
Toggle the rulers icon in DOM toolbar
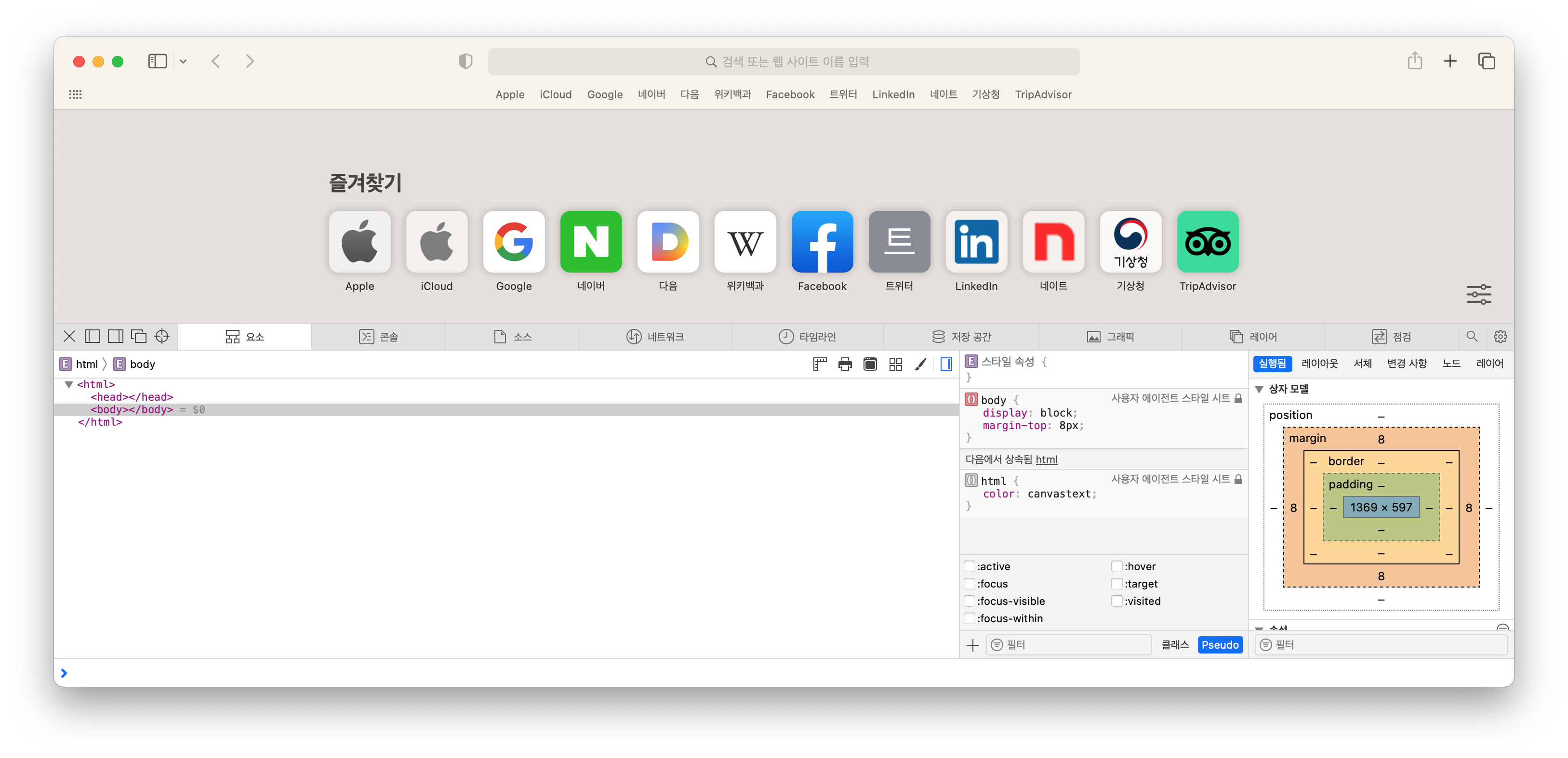click(x=819, y=365)
